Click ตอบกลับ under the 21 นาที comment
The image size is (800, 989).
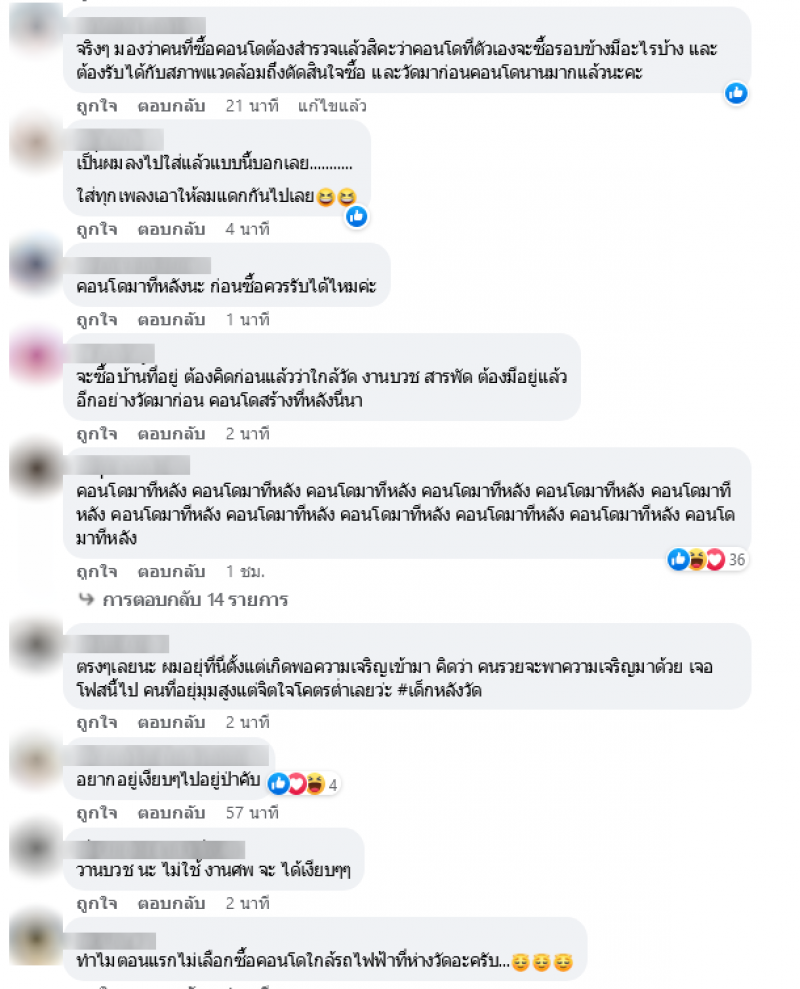click(x=172, y=105)
